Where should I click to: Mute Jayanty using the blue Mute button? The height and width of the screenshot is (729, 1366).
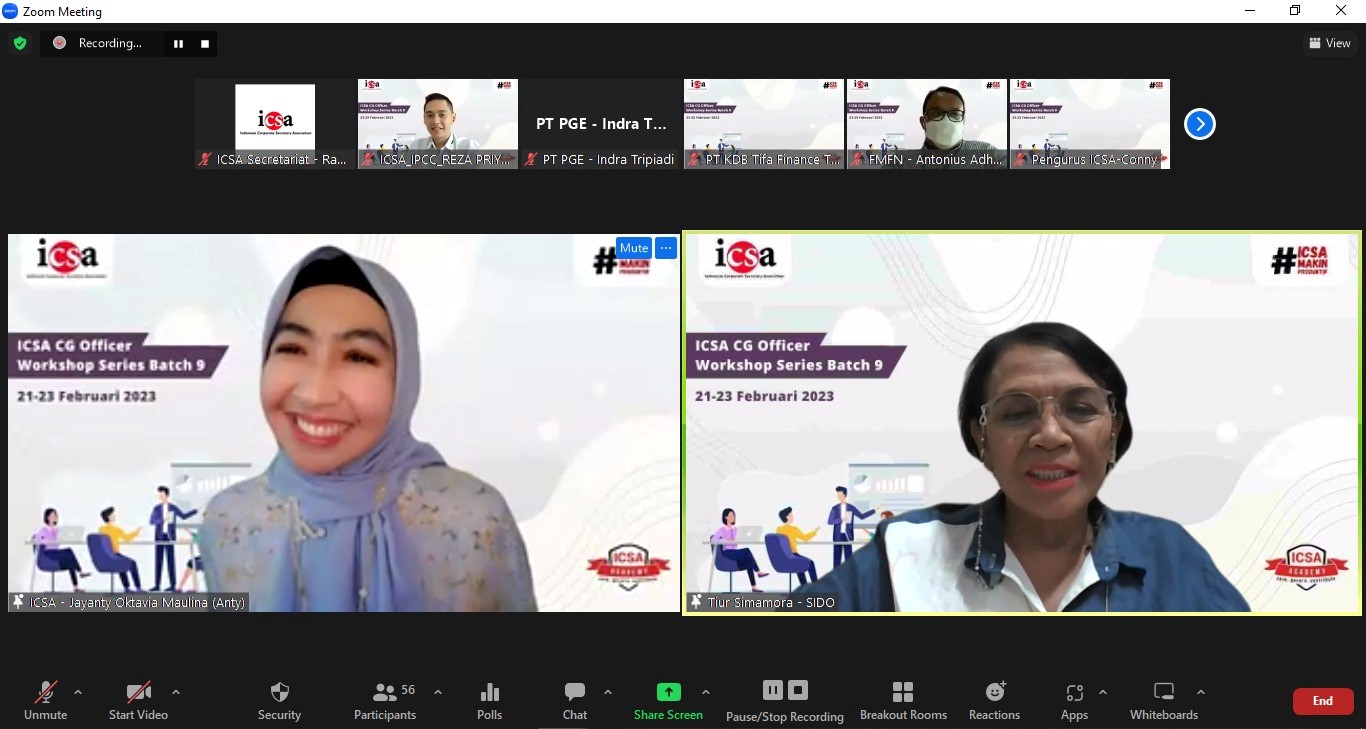click(634, 248)
